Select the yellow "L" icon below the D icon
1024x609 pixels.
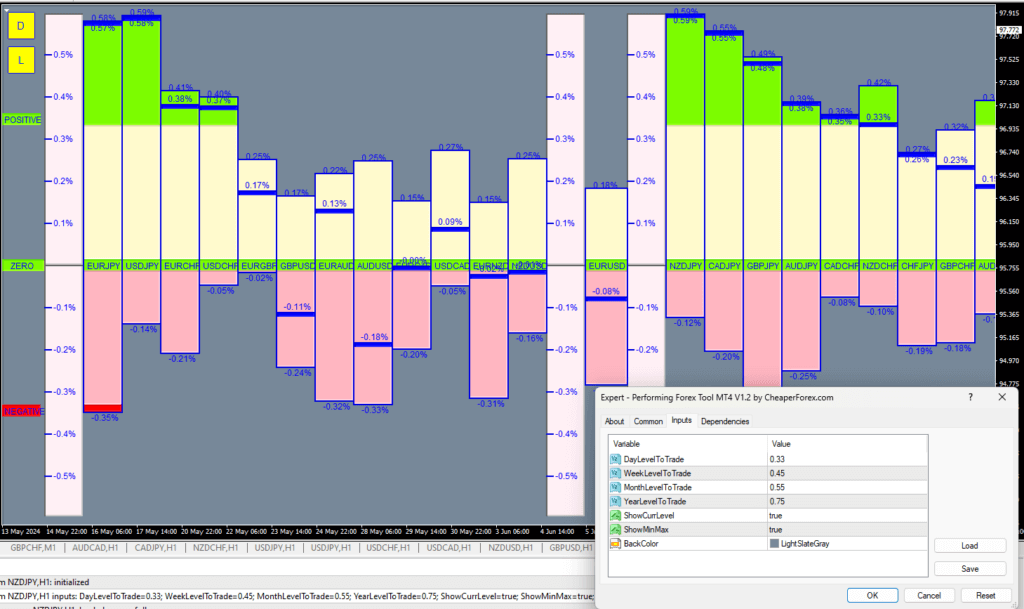[x=20, y=60]
